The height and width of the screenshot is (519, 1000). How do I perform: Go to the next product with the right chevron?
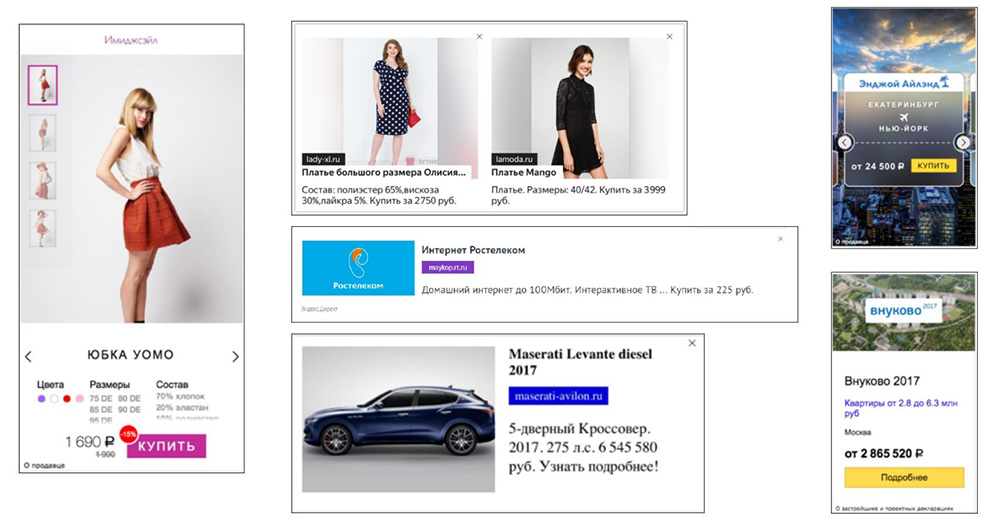coord(235,357)
